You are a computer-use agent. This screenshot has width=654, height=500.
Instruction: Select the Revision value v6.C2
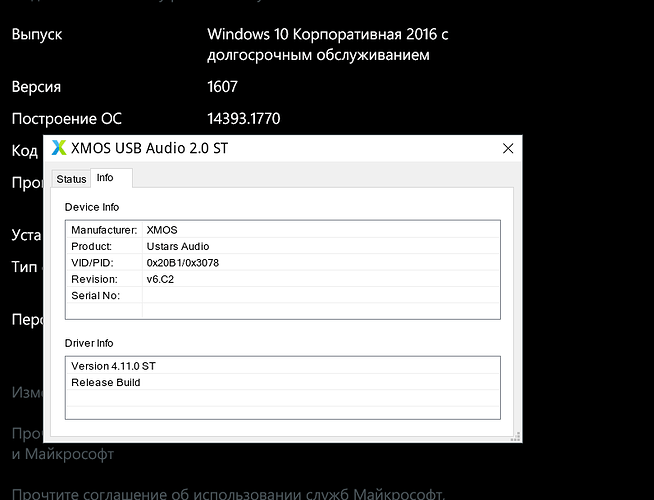point(160,279)
